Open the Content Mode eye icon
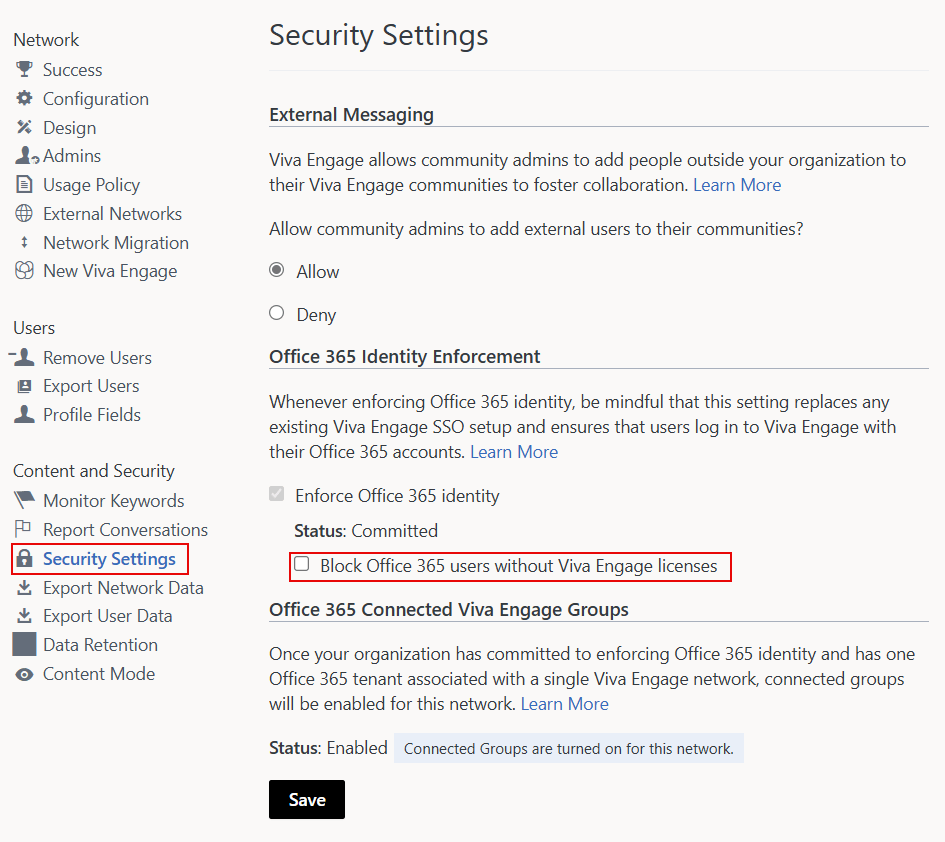The width and height of the screenshot is (945, 842). point(26,673)
